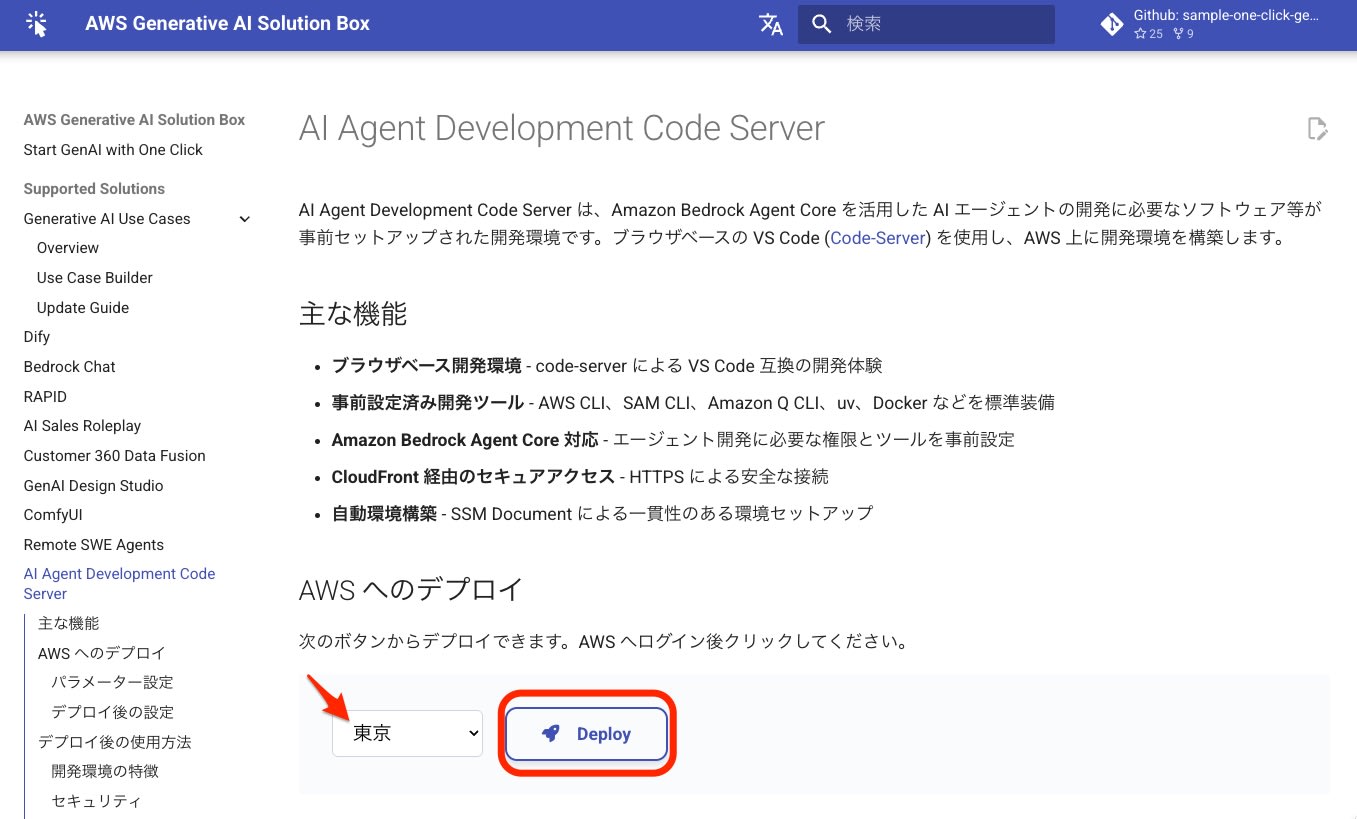Open the sample-one-click-ge GitHub repository link
Screen dimensions: 1357x819
coord(1225,15)
